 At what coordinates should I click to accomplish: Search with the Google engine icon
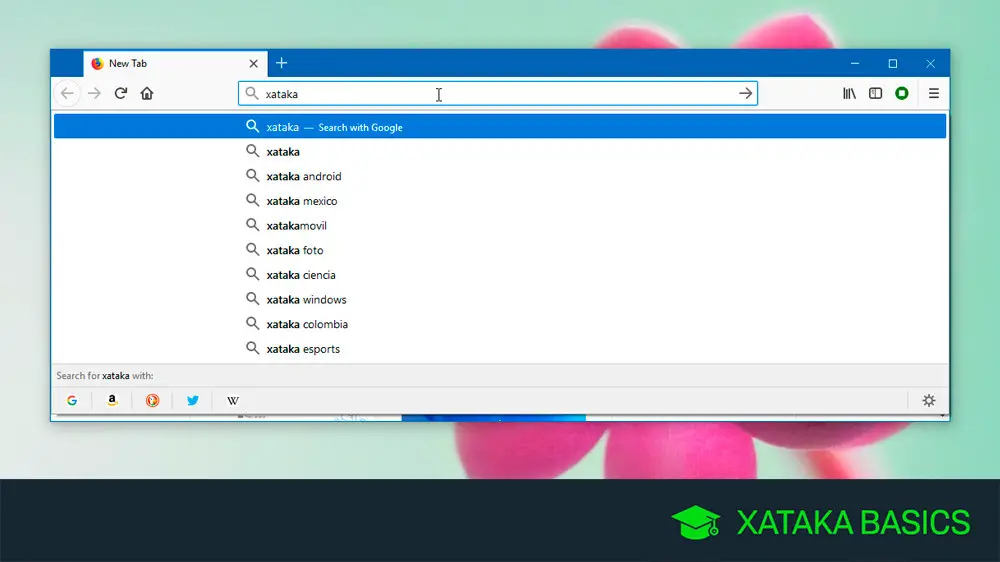72,401
